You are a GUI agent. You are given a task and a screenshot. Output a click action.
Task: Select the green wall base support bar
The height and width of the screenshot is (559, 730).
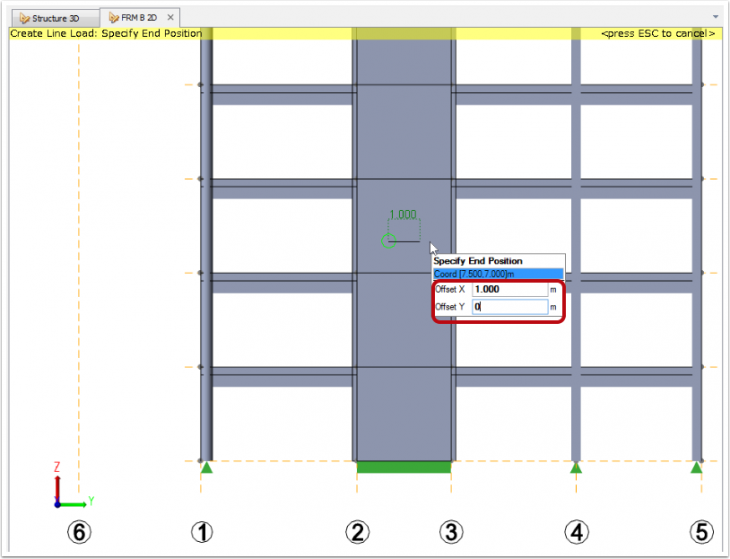404,467
